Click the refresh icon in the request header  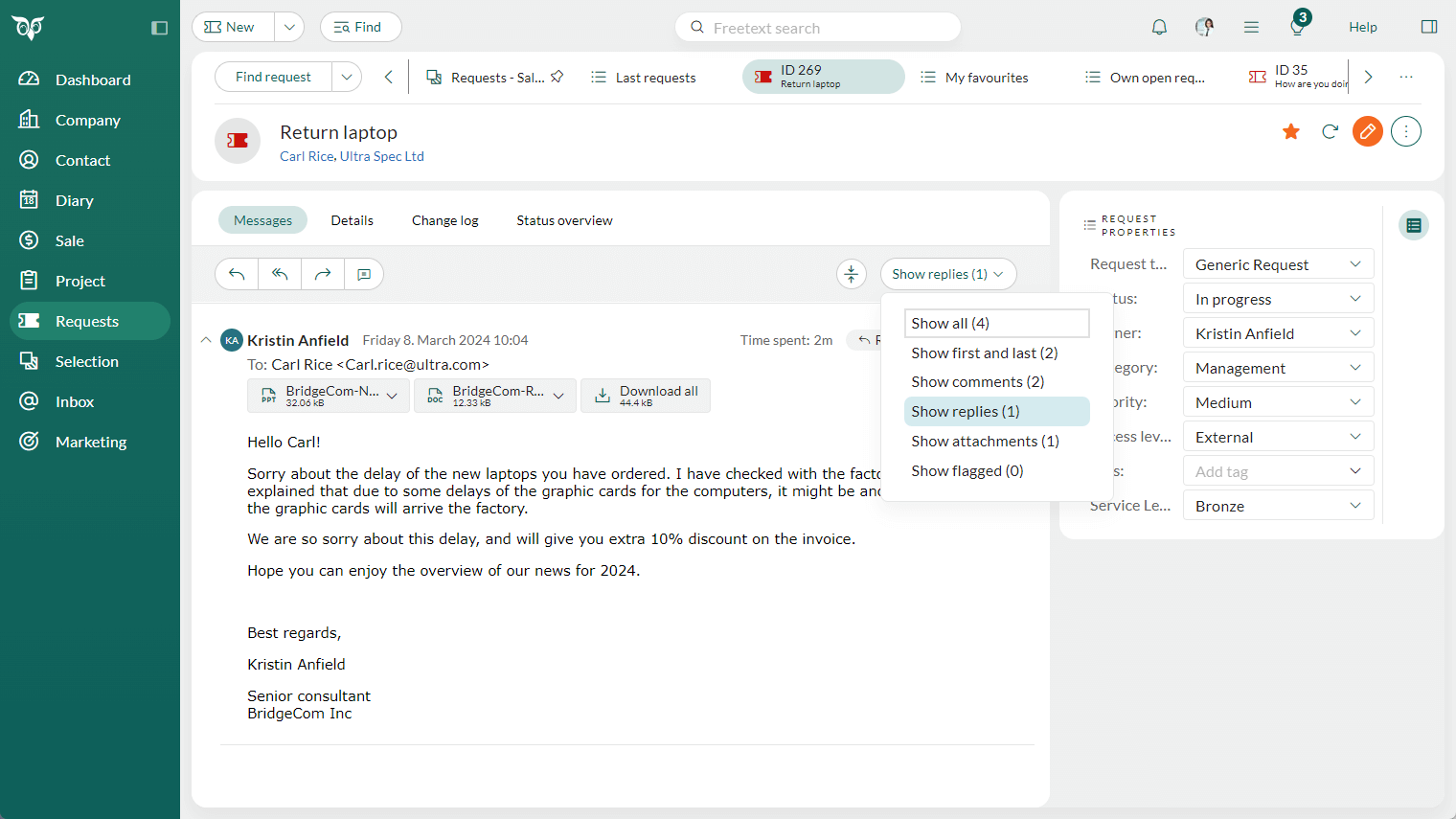point(1330,131)
